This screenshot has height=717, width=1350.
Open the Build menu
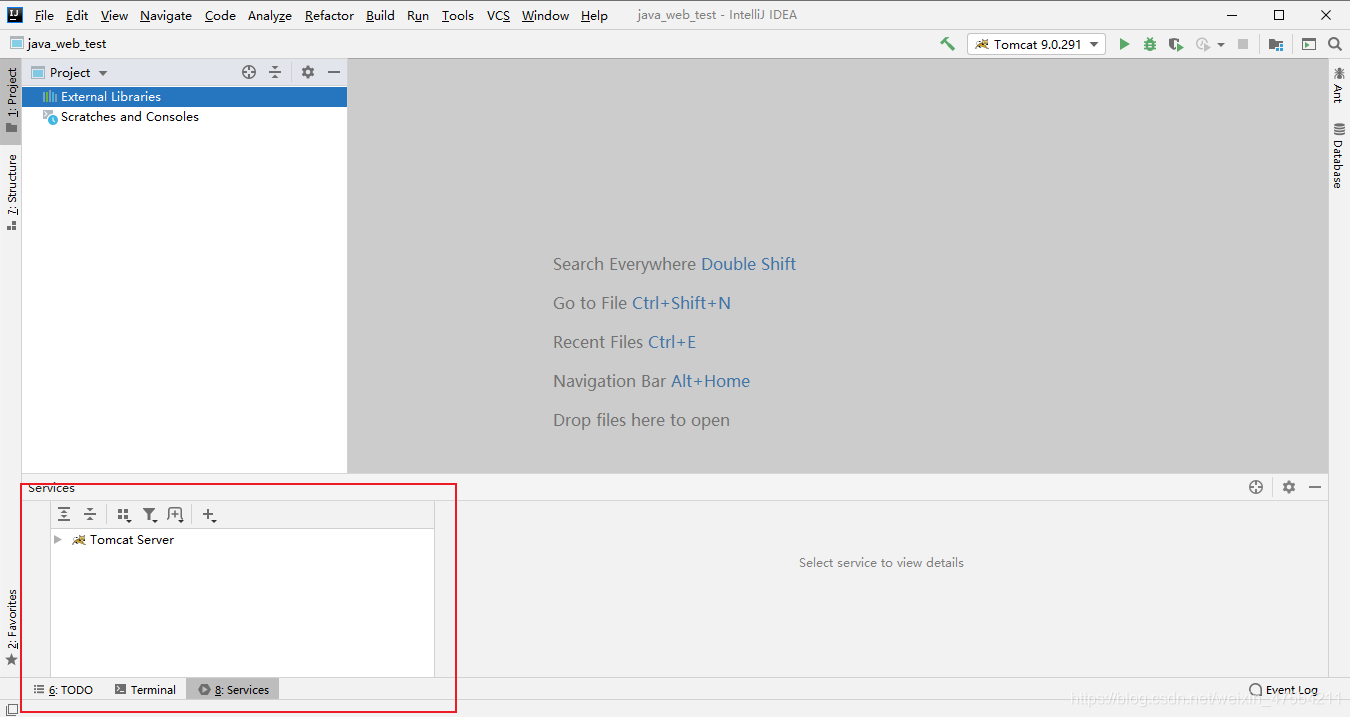[380, 15]
